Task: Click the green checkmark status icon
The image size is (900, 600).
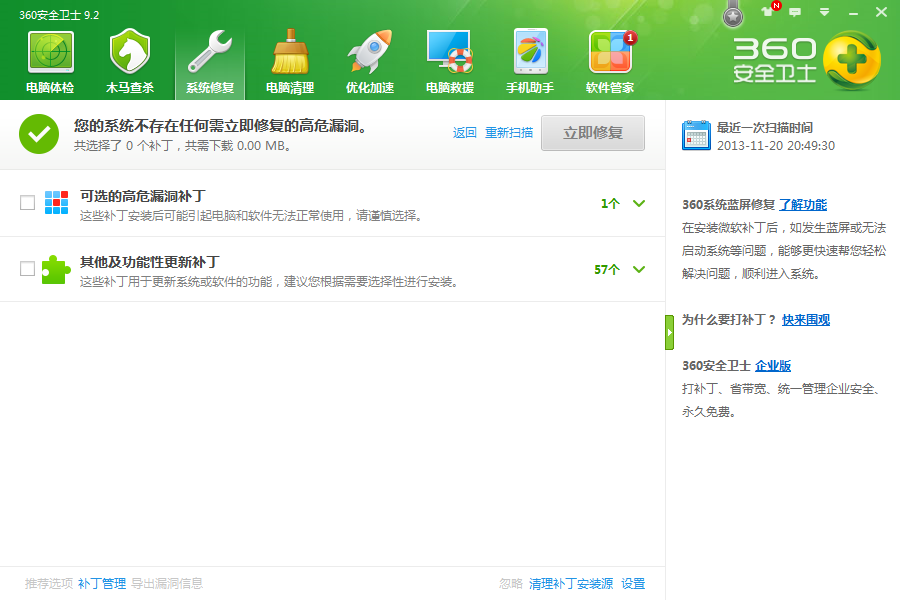Action: click(x=39, y=134)
